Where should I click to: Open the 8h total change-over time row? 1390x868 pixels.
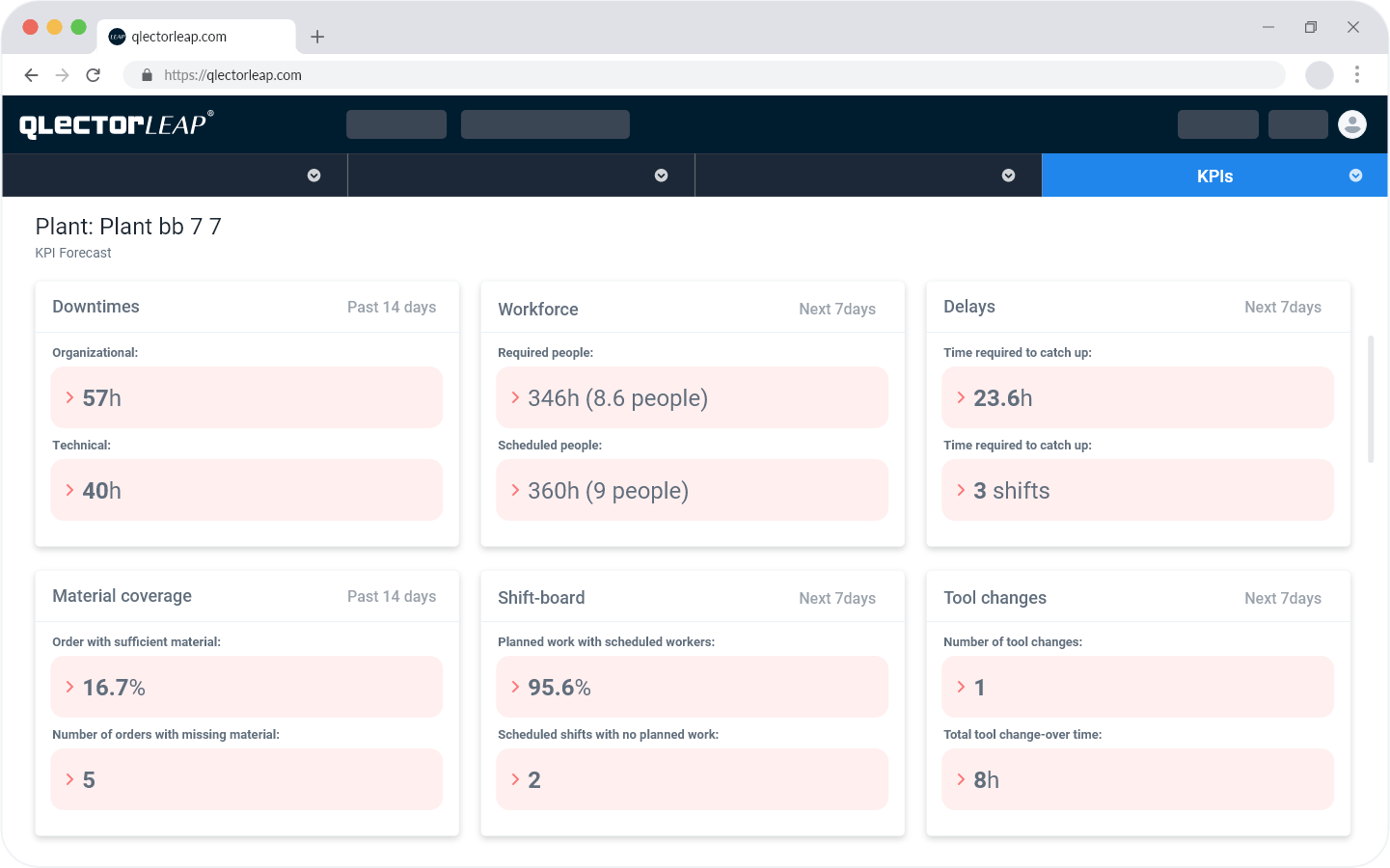coord(1137,779)
